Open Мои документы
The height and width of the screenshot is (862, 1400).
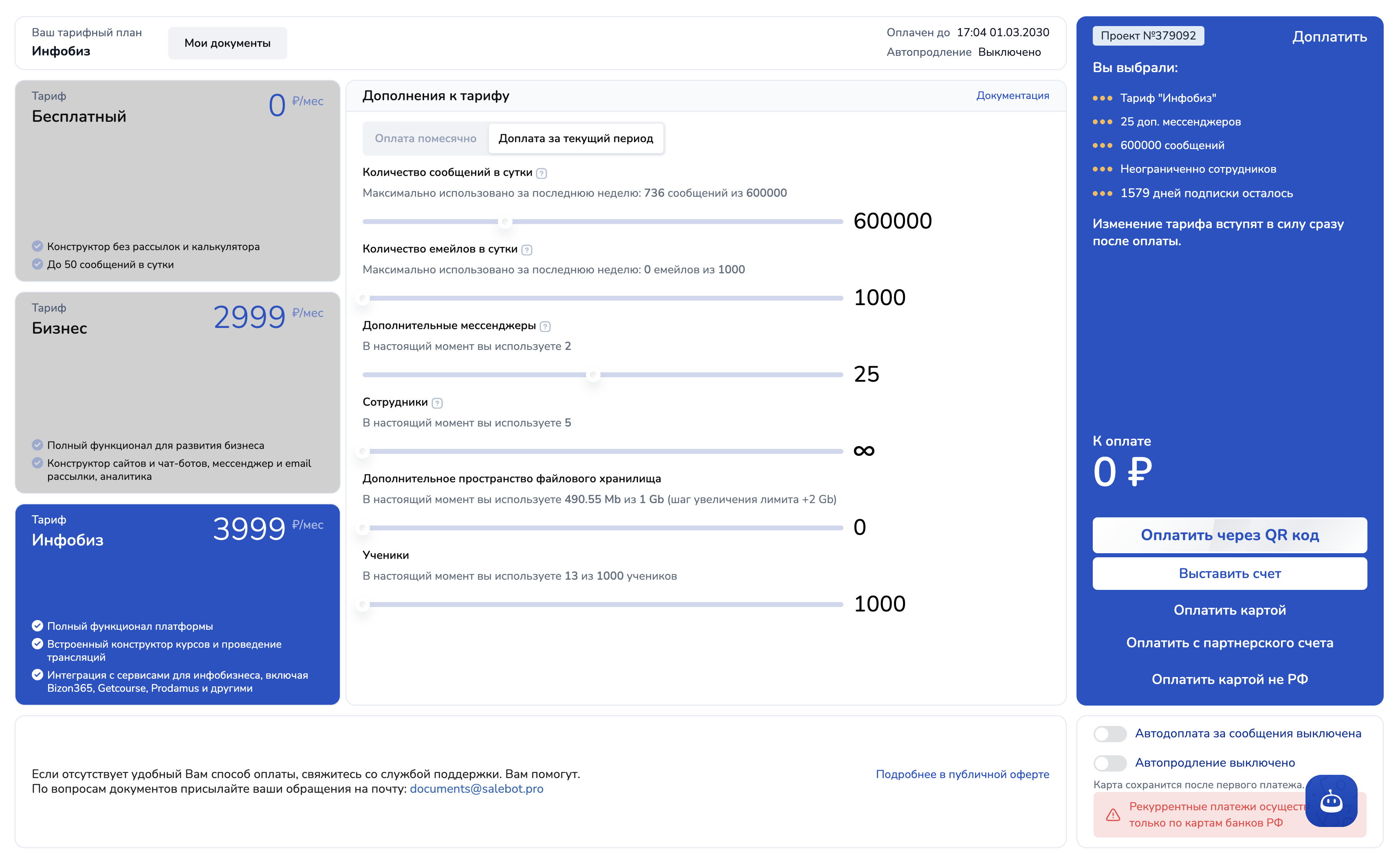pyautogui.click(x=227, y=43)
